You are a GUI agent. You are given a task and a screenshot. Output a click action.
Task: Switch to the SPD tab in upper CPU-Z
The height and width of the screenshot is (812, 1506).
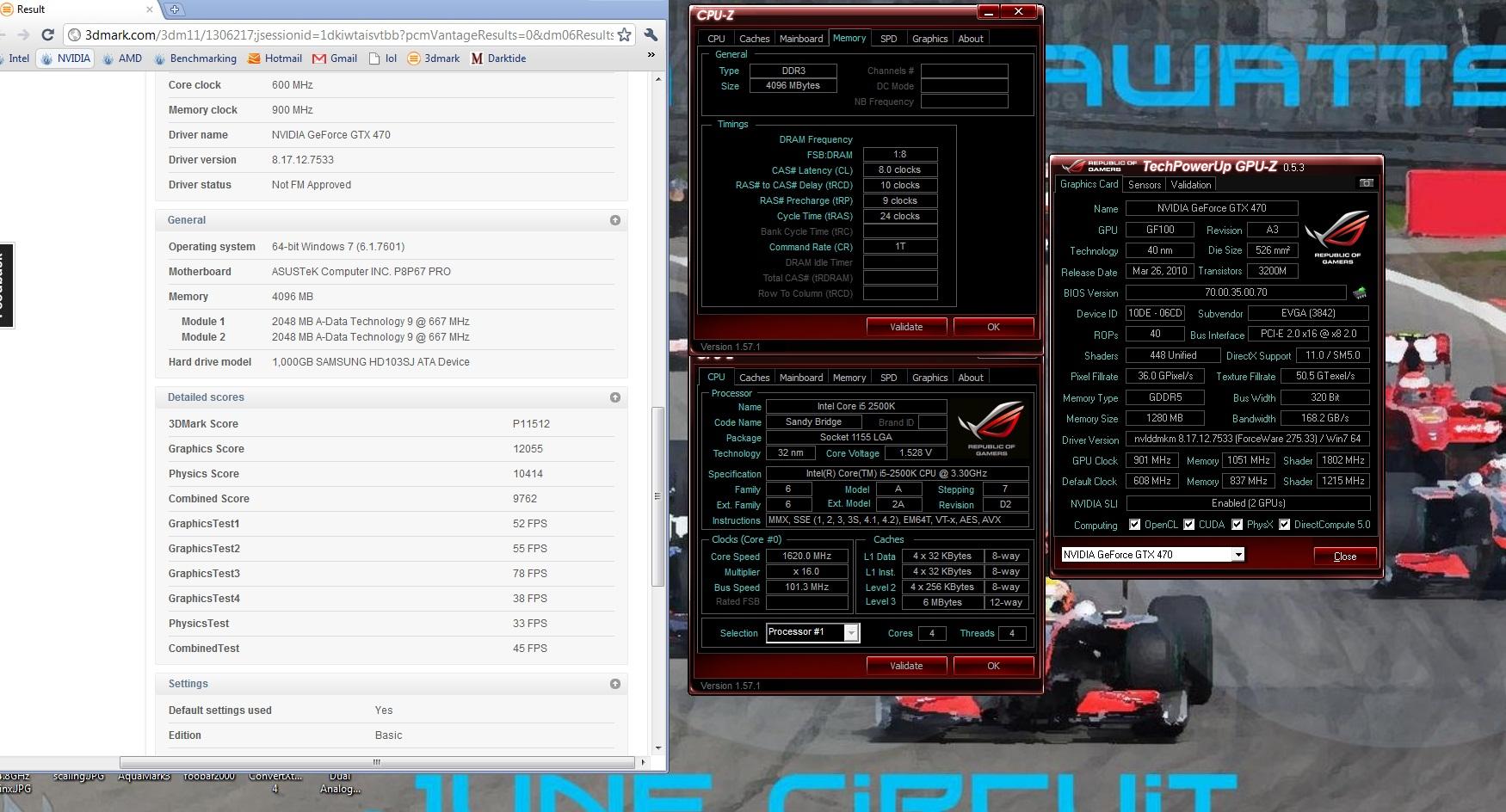coord(888,39)
